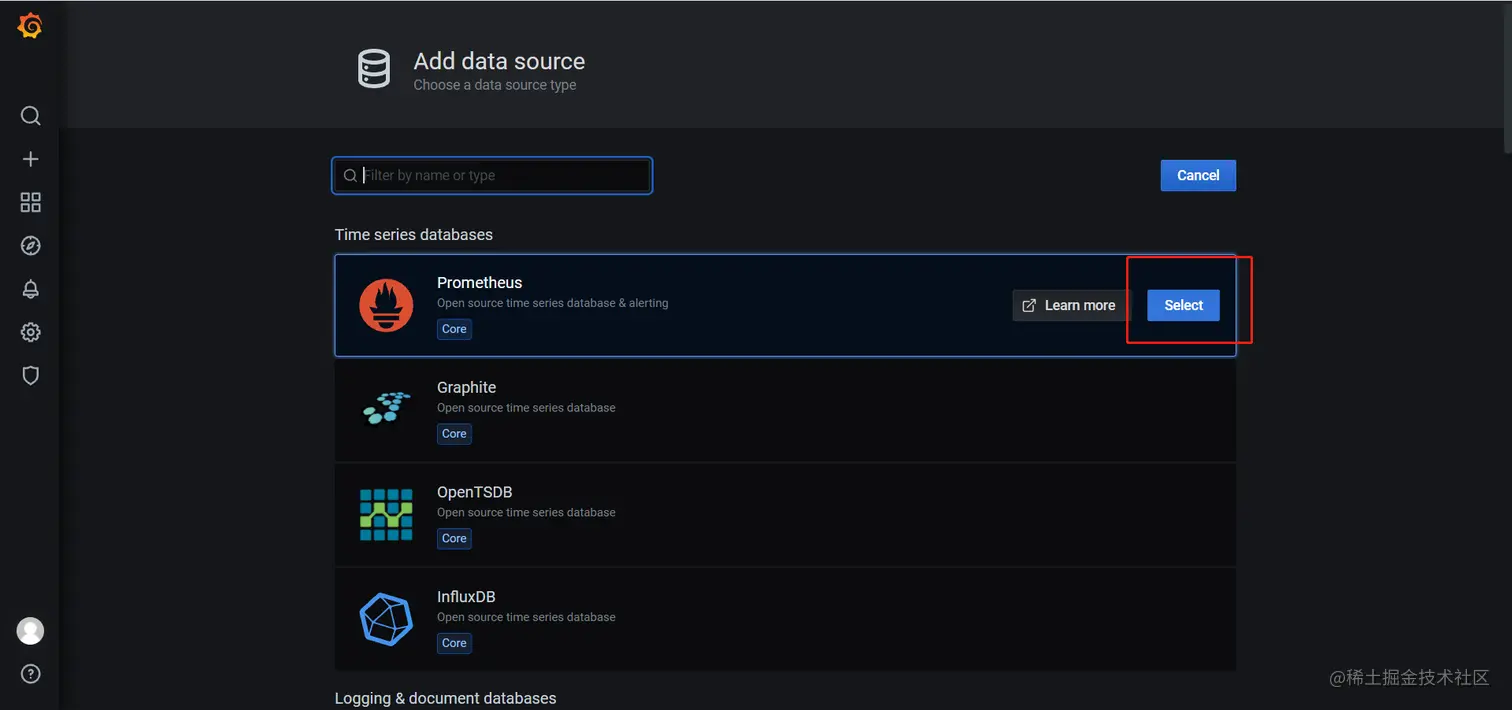Click the OpenTSDB logo icon
This screenshot has width=1512, height=710.
pyautogui.click(x=386, y=515)
